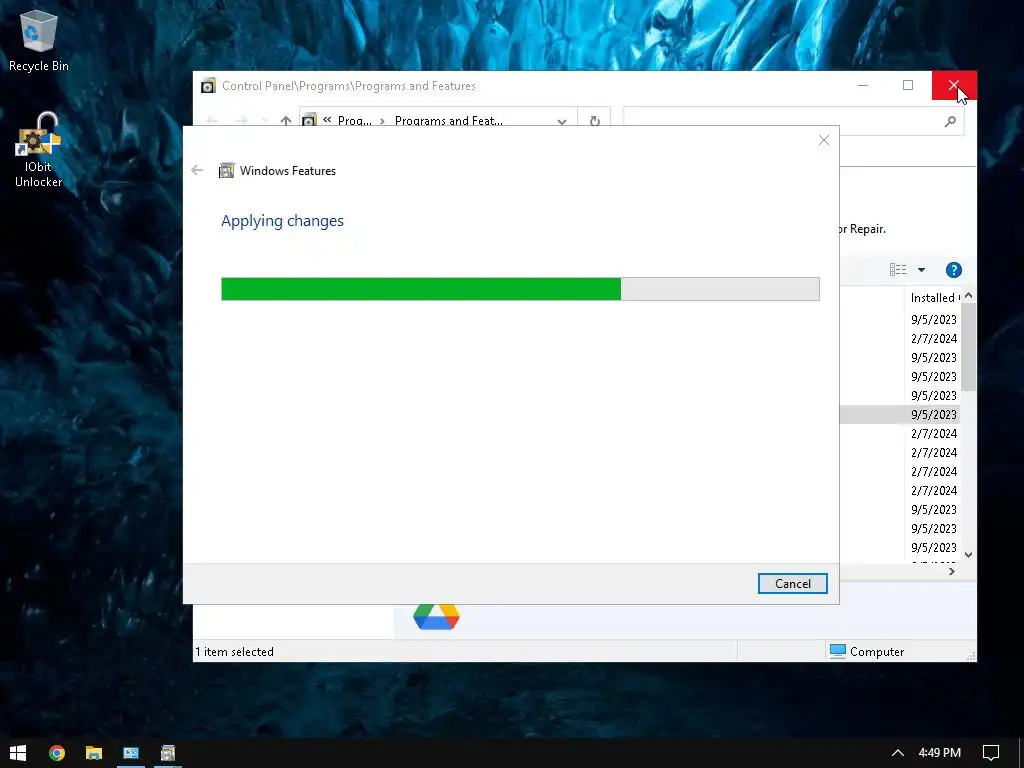Click the Google Drive icon in details pane
Screen dimensions: 1024x768
[436, 616]
